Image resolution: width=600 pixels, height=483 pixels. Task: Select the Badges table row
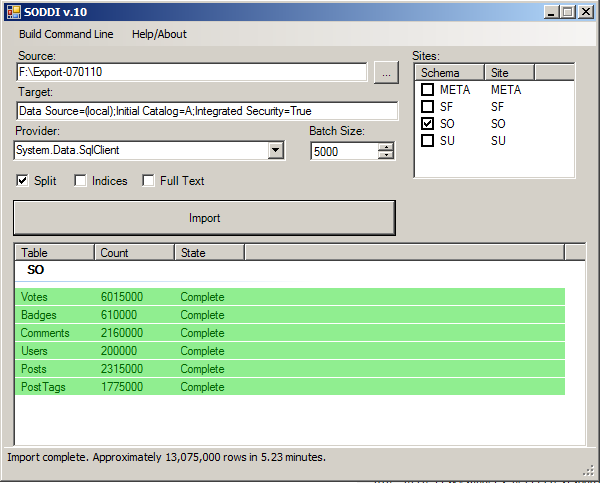coord(290,315)
